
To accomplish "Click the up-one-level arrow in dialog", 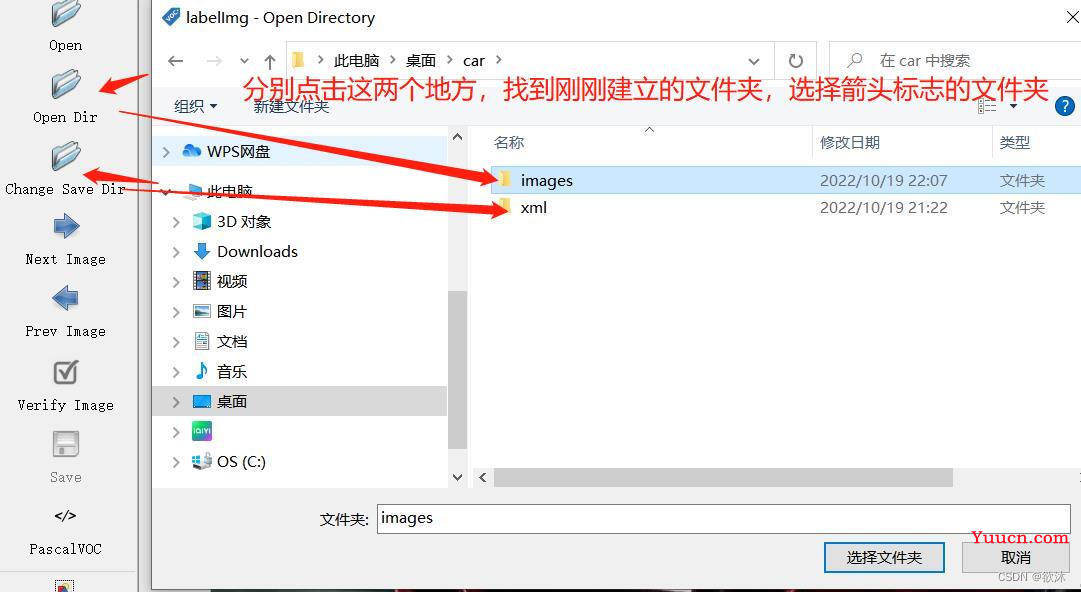I will tap(270, 61).
